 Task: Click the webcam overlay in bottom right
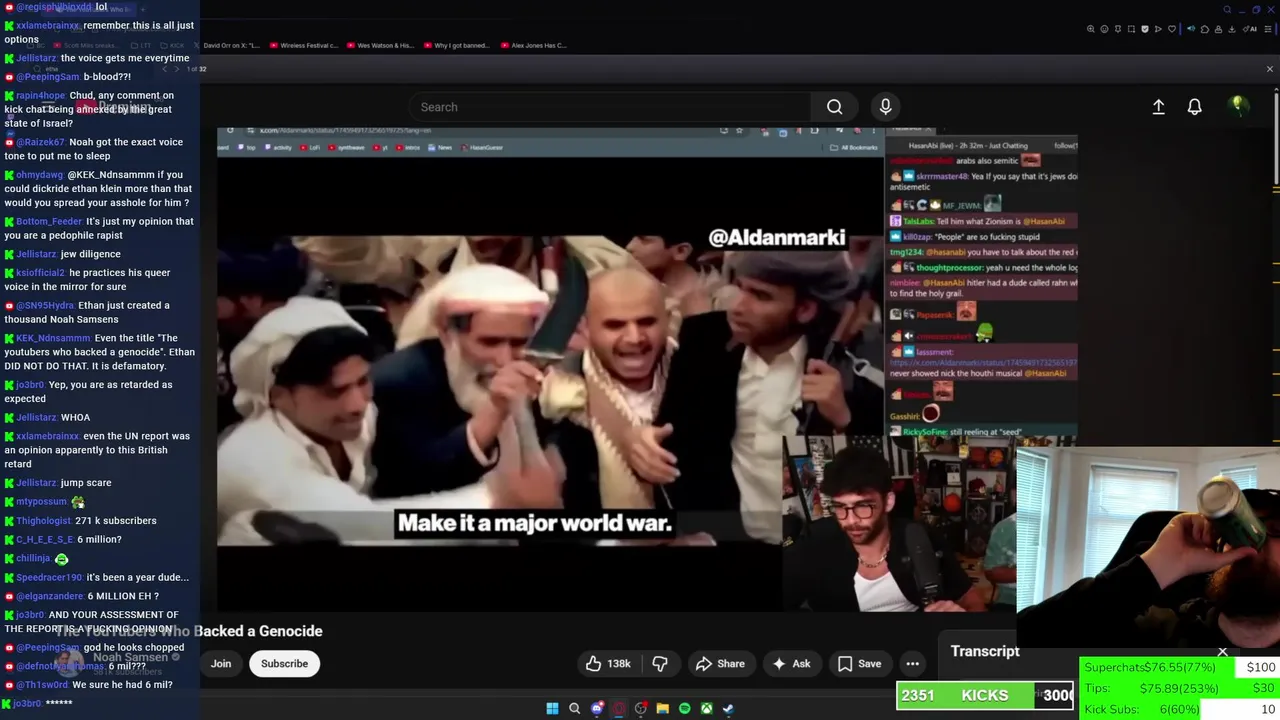coord(1148,546)
